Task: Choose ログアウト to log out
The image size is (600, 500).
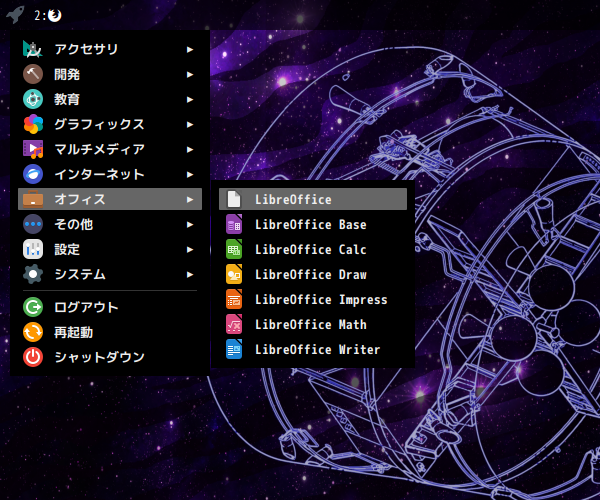Action: pos(110,307)
